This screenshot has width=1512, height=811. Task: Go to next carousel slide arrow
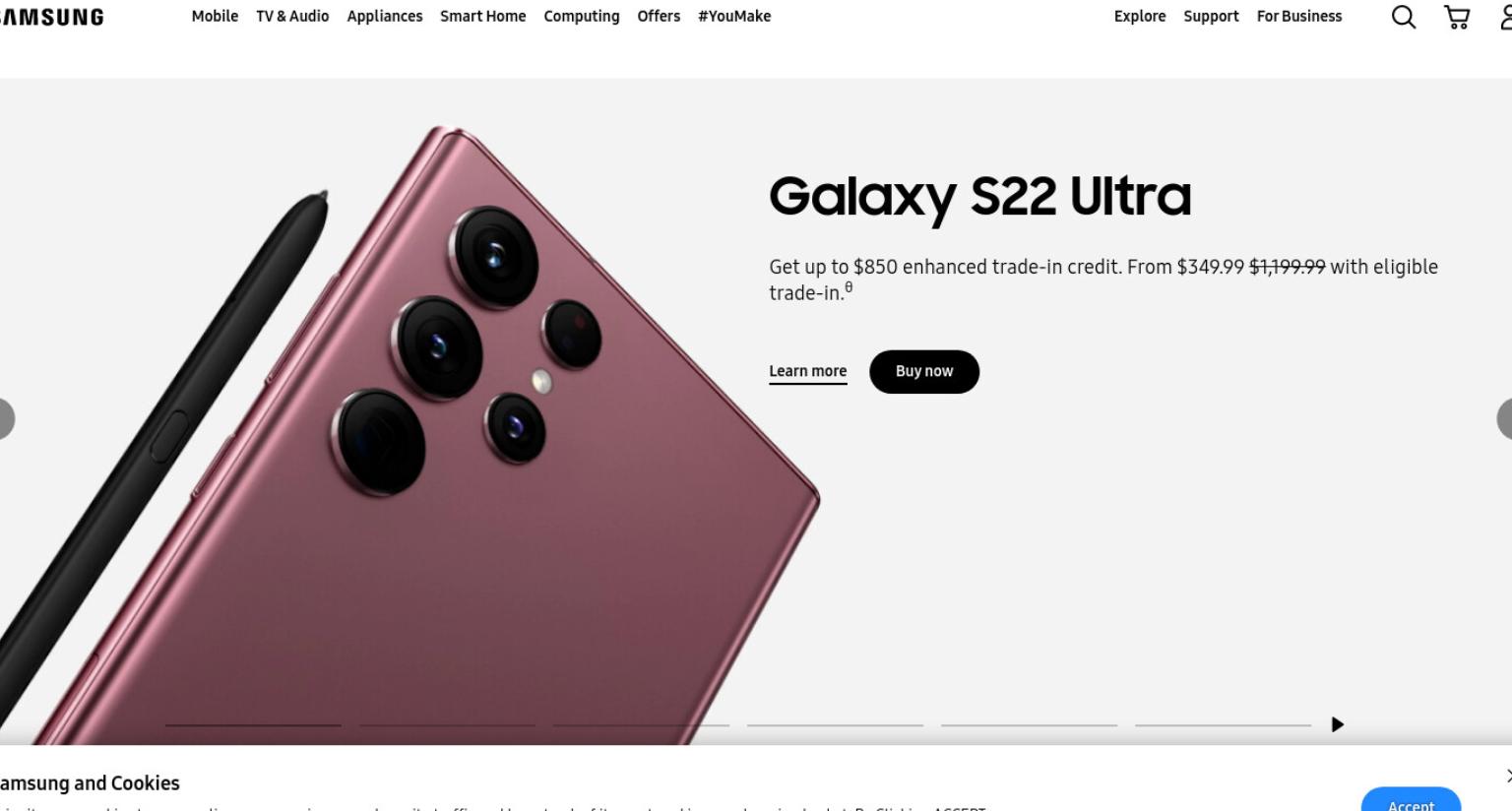1504,418
